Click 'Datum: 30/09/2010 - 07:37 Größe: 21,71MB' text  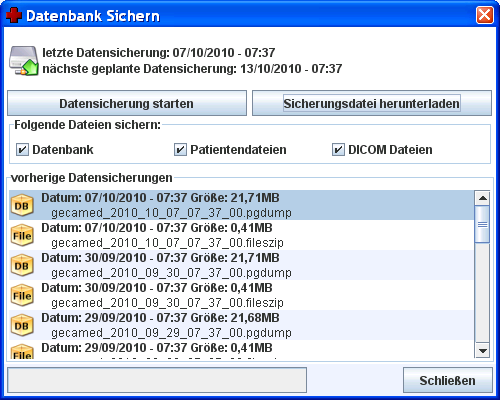160,258
